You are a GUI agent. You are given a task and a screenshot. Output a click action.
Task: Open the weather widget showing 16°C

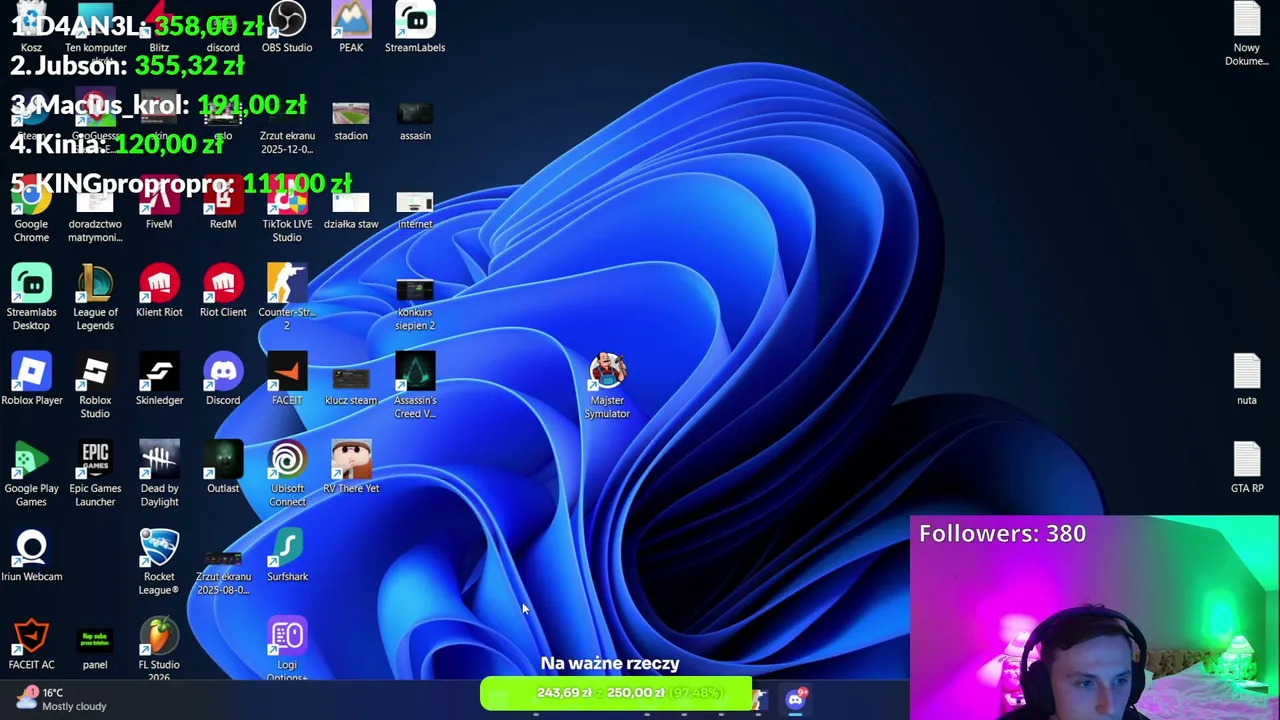(60, 699)
